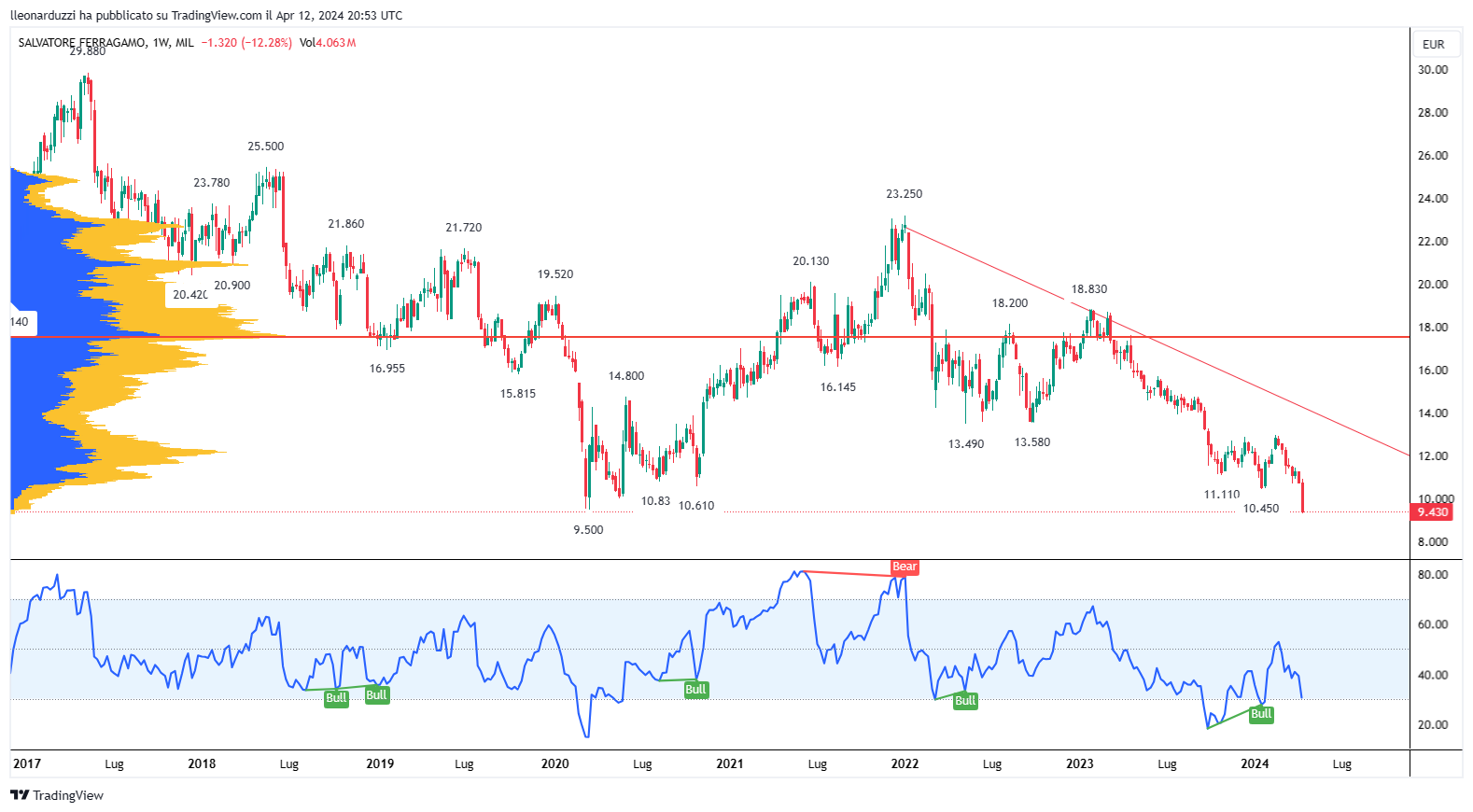
Task: Click 20.00 on the RSI axis
Action: [1433, 725]
